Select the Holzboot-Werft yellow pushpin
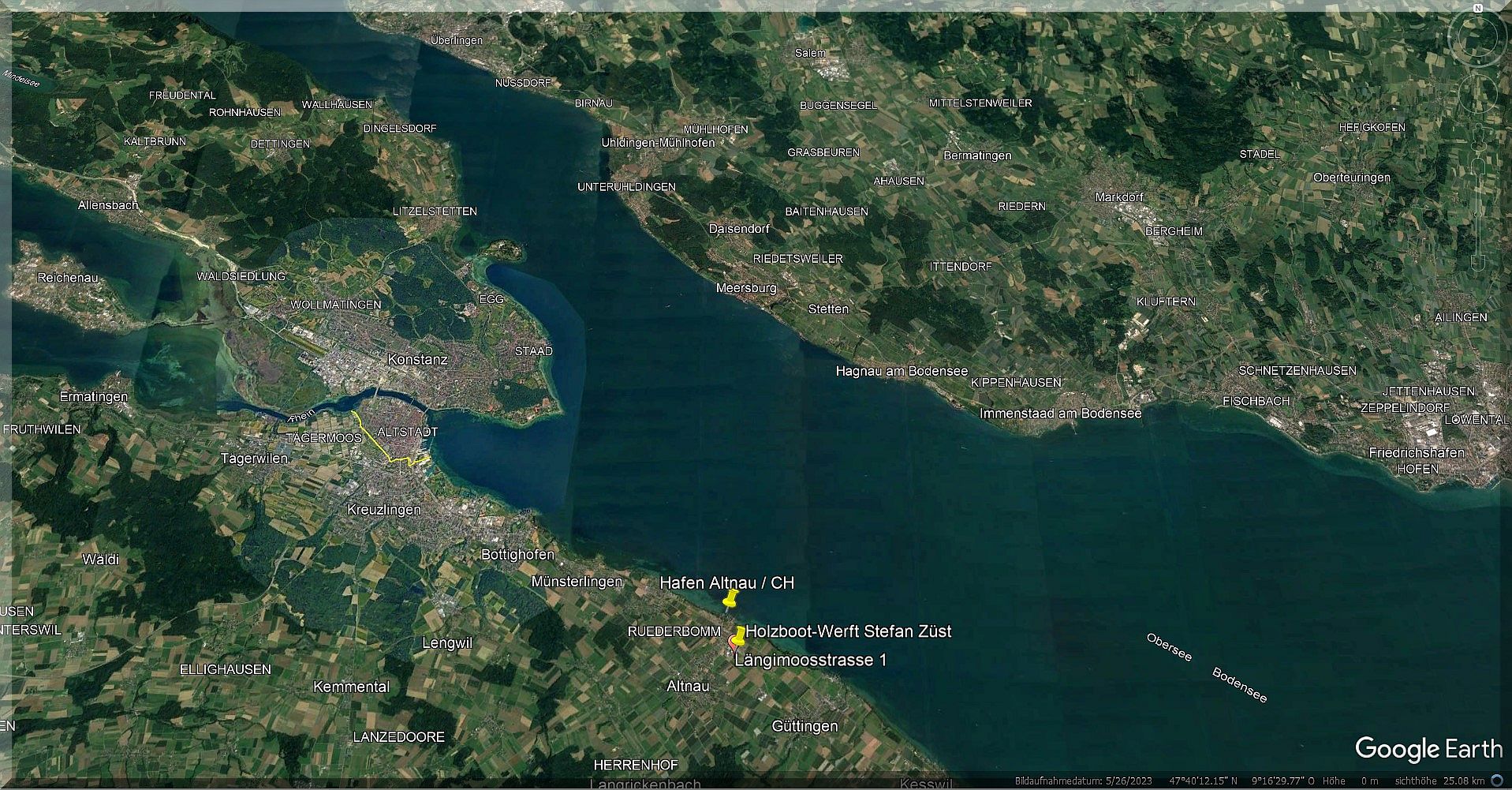Screen dimensions: 1512x790 740,635
